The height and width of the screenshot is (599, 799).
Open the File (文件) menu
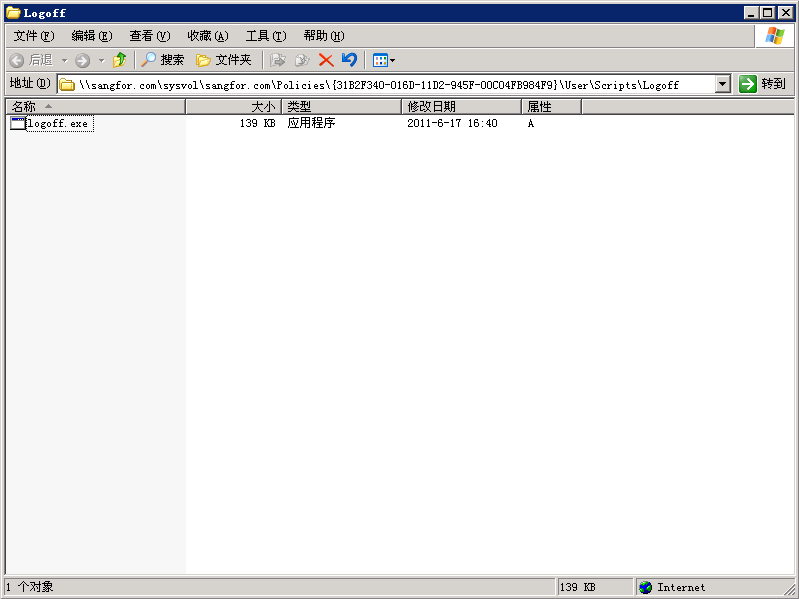point(33,36)
